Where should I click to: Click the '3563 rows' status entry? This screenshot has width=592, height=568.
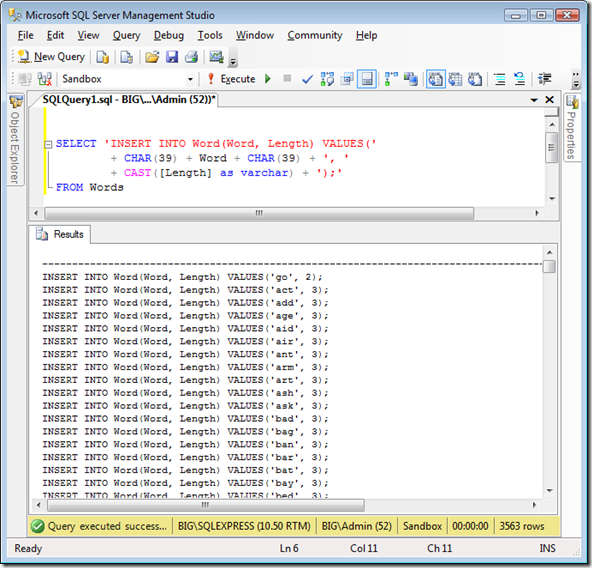[522, 526]
